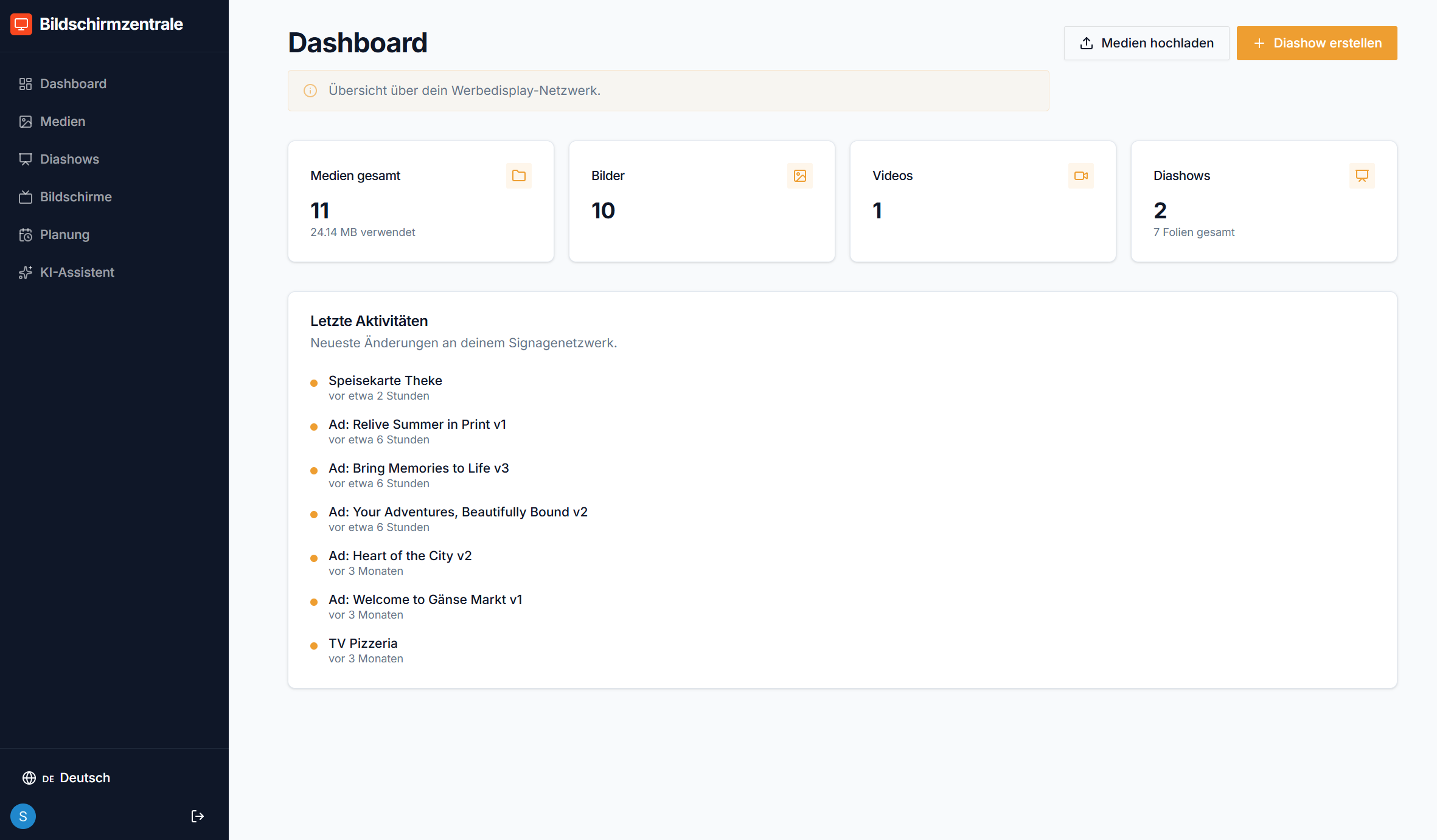This screenshot has height=840, width=1437.
Task: Click the video camera icon on Videos card
Action: (x=1081, y=176)
